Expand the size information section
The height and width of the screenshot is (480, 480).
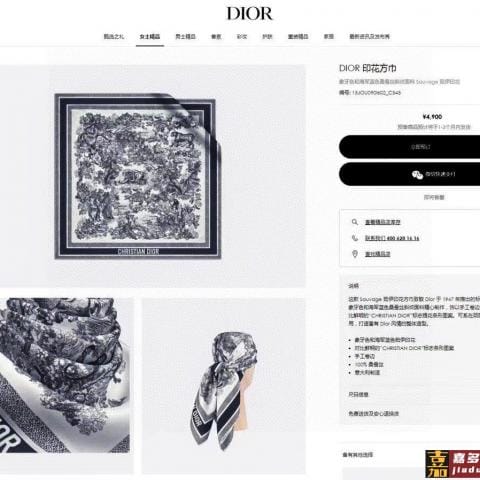tap(358, 394)
